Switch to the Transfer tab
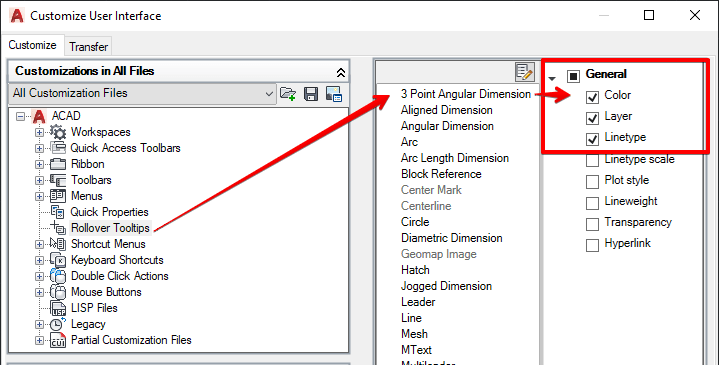Viewport: 719px width, 365px height. coord(88,47)
